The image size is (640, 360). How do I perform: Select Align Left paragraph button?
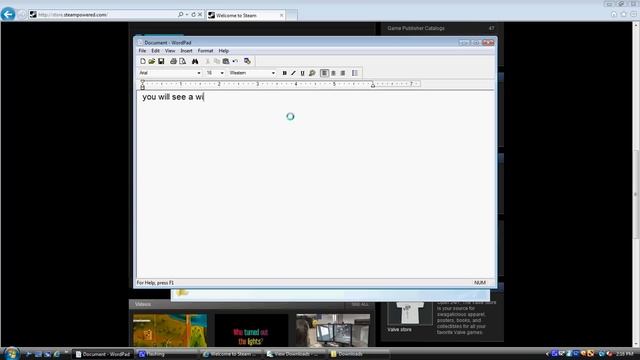point(324,73)
